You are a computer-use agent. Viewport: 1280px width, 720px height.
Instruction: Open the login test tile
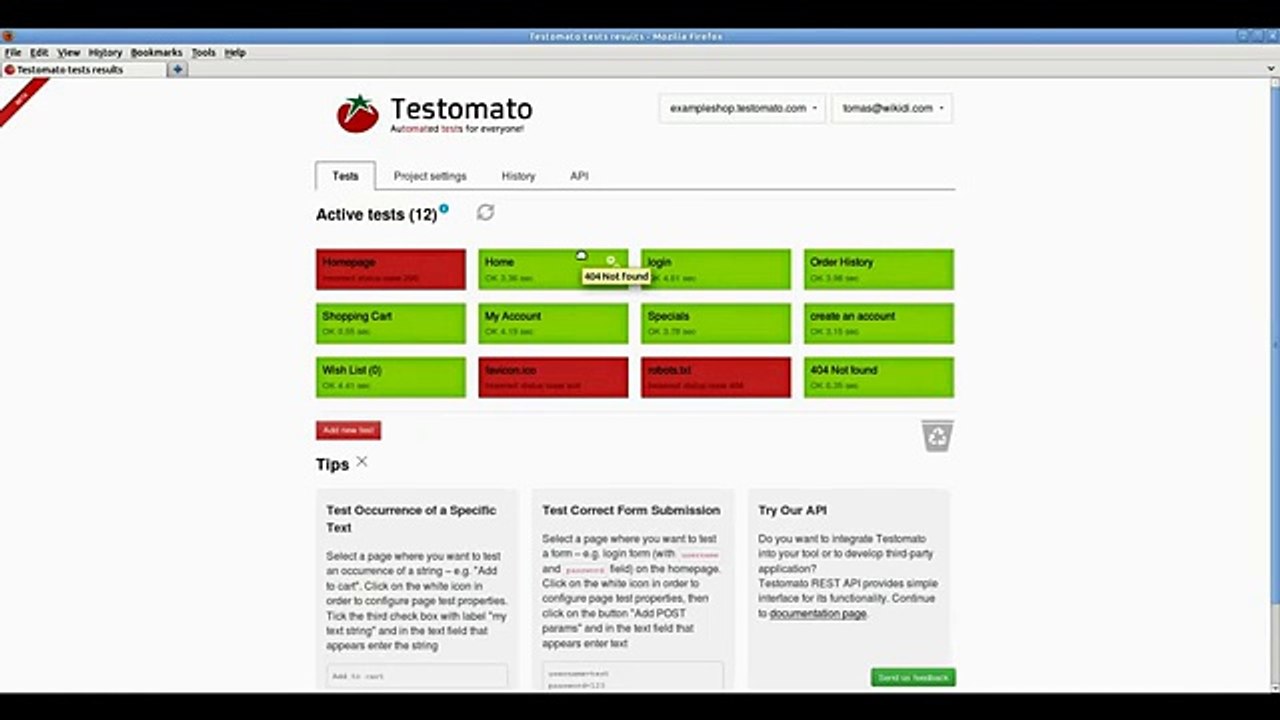click(716, 269)
